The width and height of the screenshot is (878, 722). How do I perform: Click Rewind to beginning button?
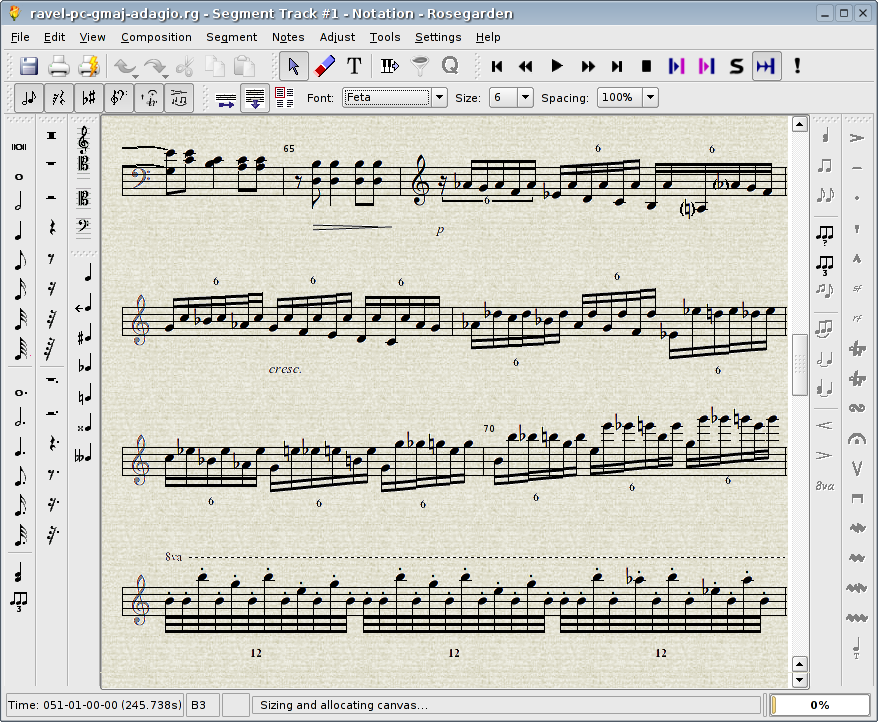coord(497,66)
